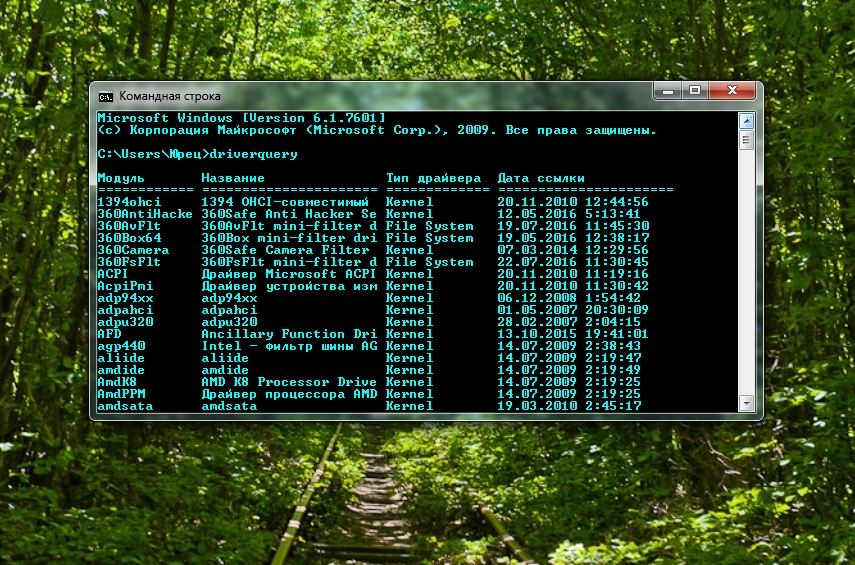The image size is (855, 565).
Task: Click 'aliide' in the Модуль column
Action: 121,358
